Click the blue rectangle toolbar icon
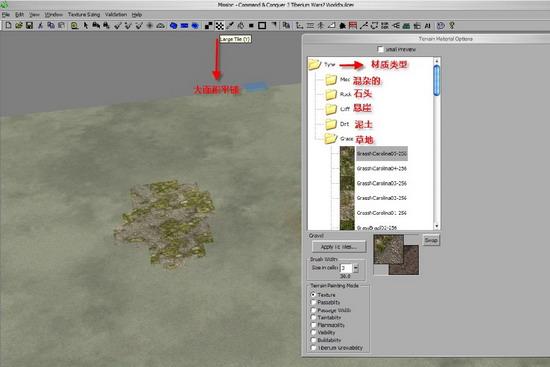 pyautogui.click(x=184, y=25)
